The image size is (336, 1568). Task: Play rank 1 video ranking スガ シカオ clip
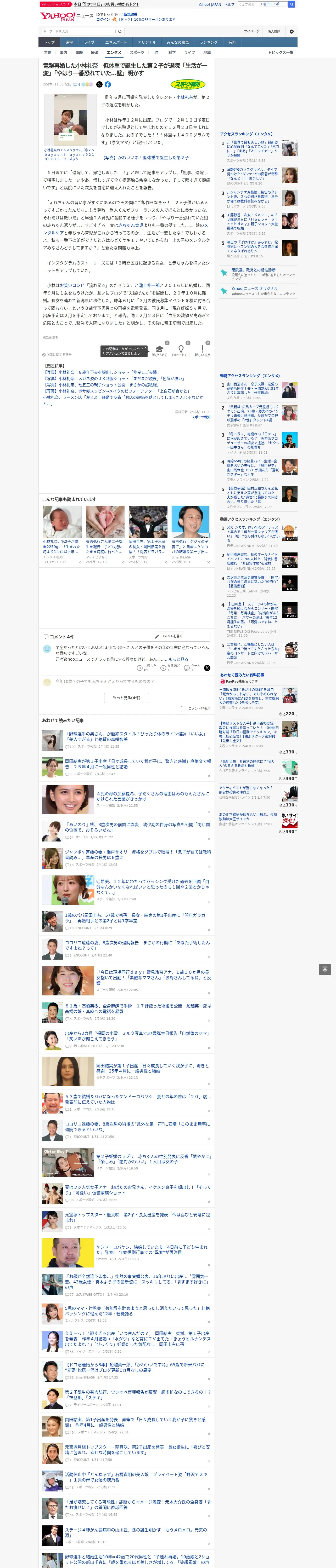289,533
